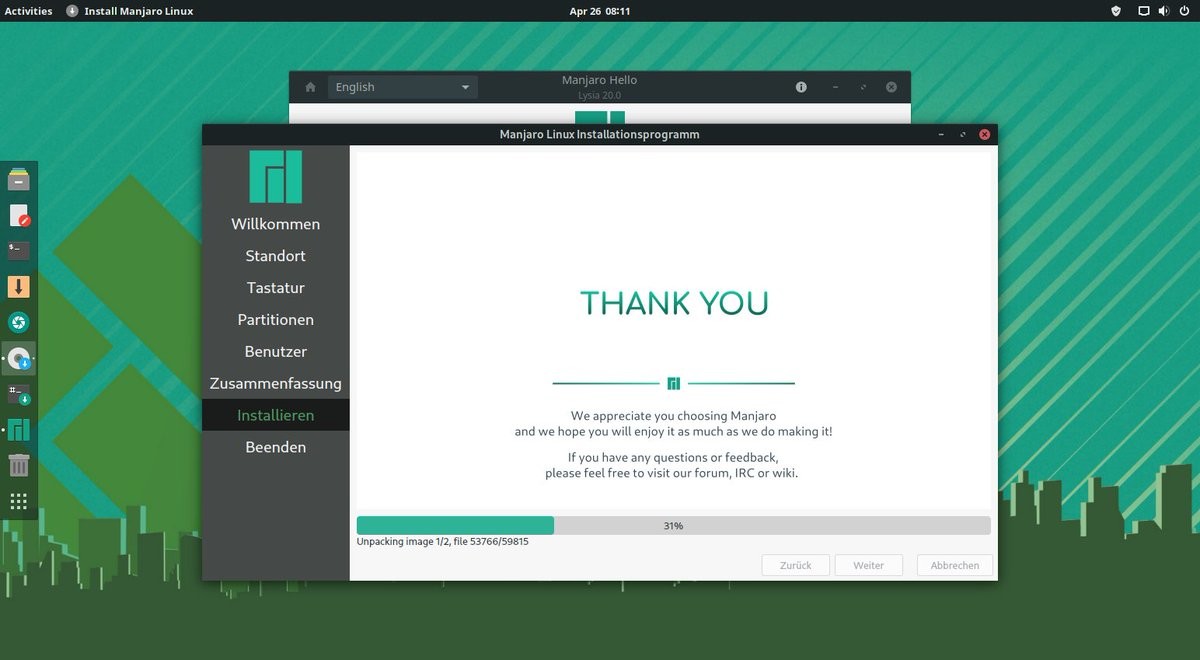Click the 'Unpacking image 1/2' status text
The image size is (1200, 660).
click(x=442, y=542)
